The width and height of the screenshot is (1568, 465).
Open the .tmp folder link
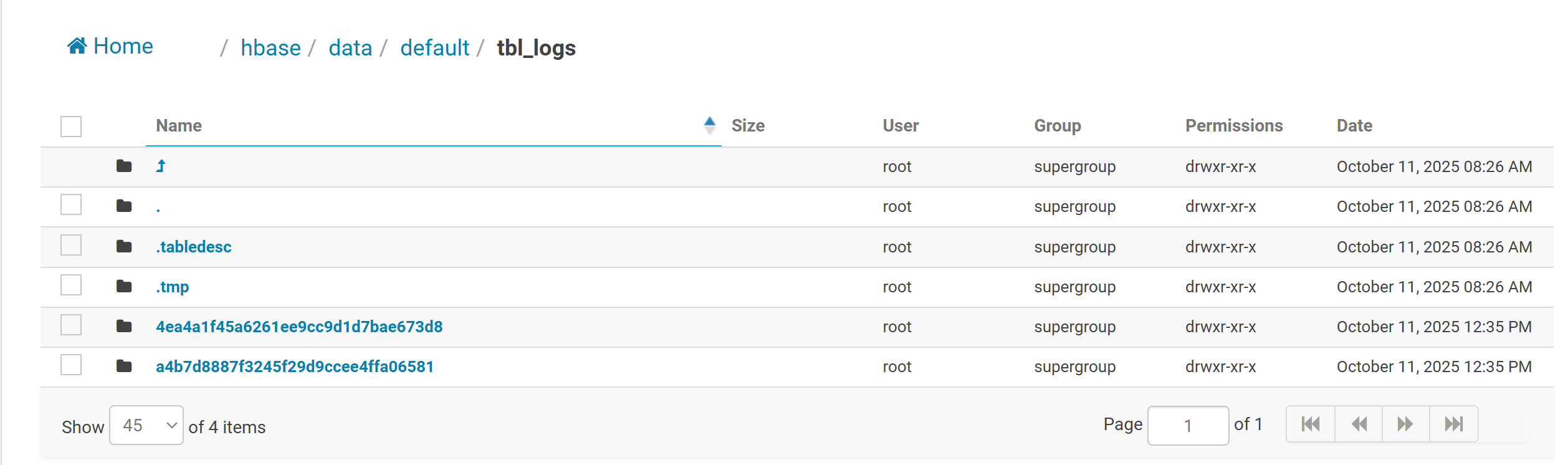click(x=173, y=287)
